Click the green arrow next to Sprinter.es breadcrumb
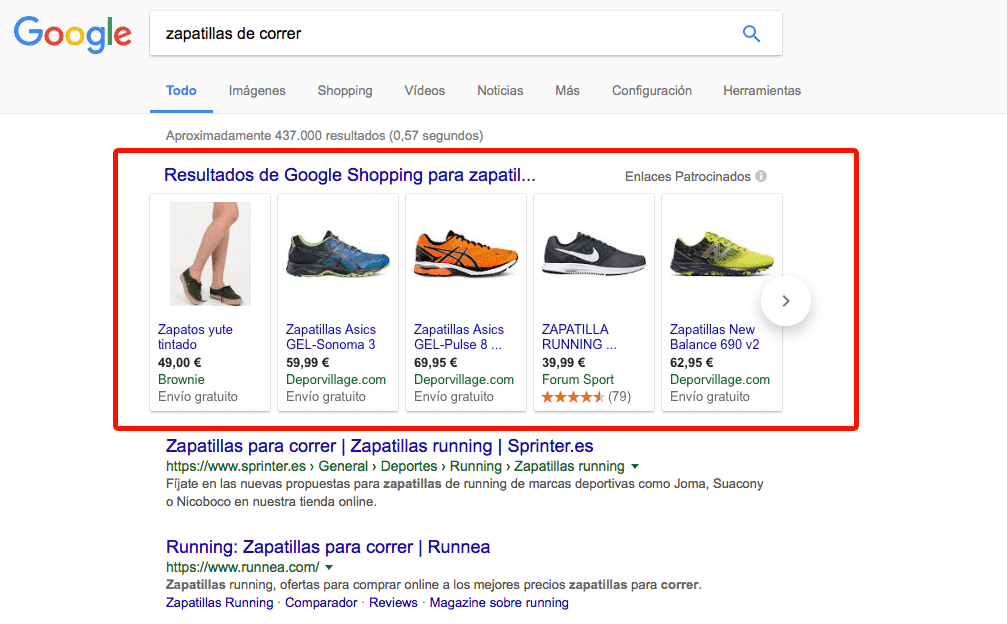 [635, 466]
